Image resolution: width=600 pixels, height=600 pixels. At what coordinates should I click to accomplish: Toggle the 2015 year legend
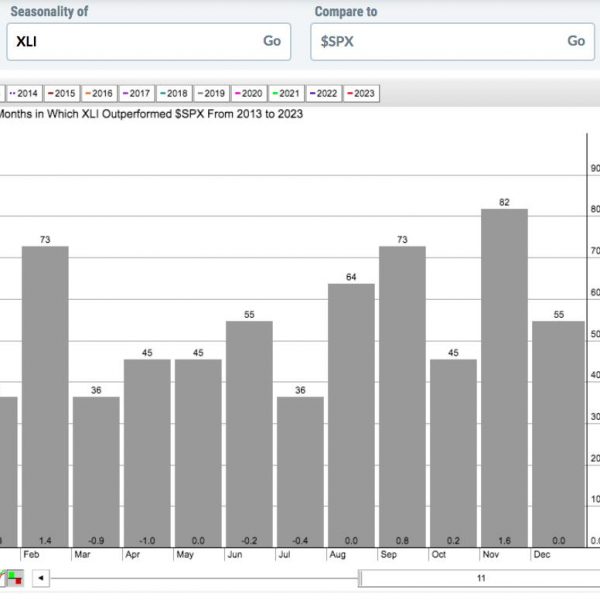click(x=62, y=93)
